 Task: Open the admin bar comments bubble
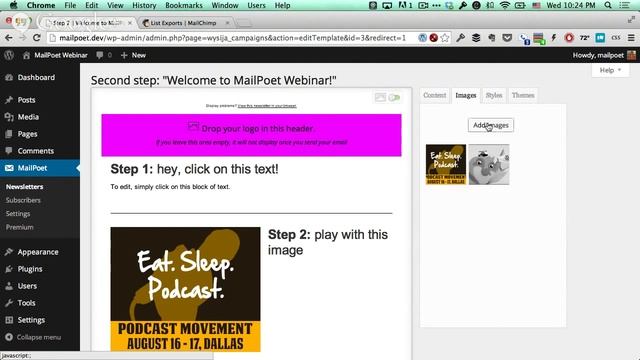click(x=104, y=55)
